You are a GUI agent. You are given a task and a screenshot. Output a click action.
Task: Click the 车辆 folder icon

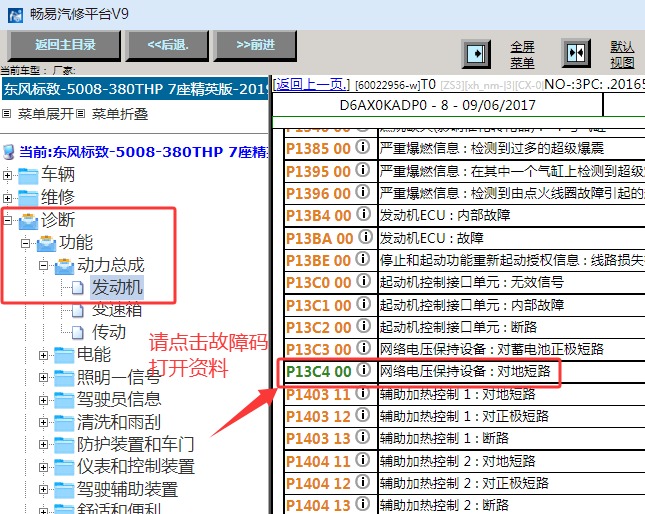tap(28, 176)
